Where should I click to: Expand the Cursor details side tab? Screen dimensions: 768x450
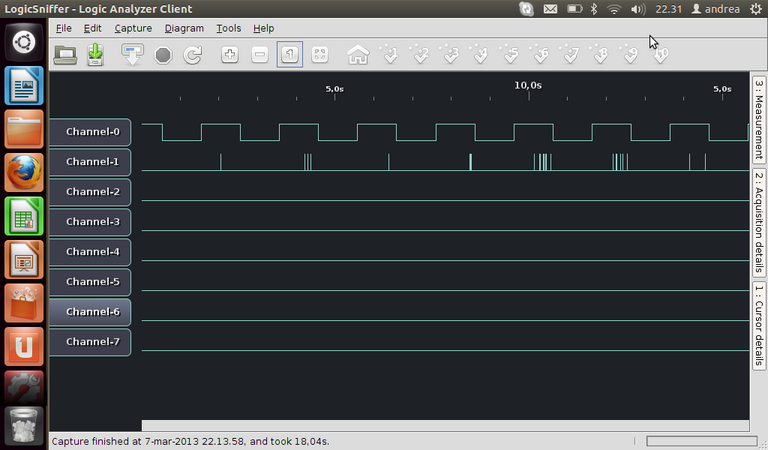click(x=759, y=325)
